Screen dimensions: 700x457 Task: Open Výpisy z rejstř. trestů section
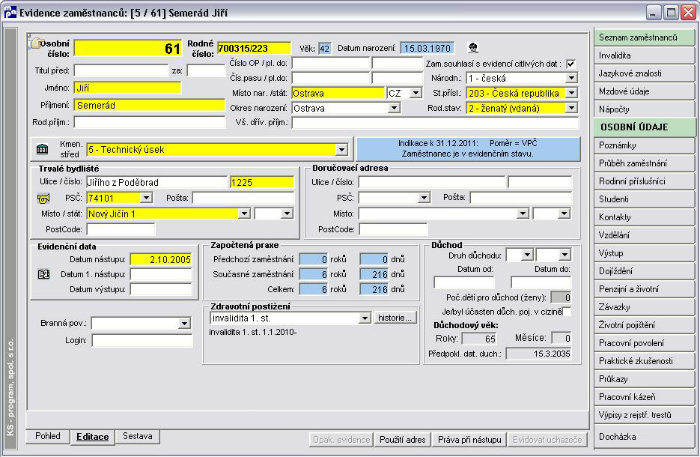point(644,415)
